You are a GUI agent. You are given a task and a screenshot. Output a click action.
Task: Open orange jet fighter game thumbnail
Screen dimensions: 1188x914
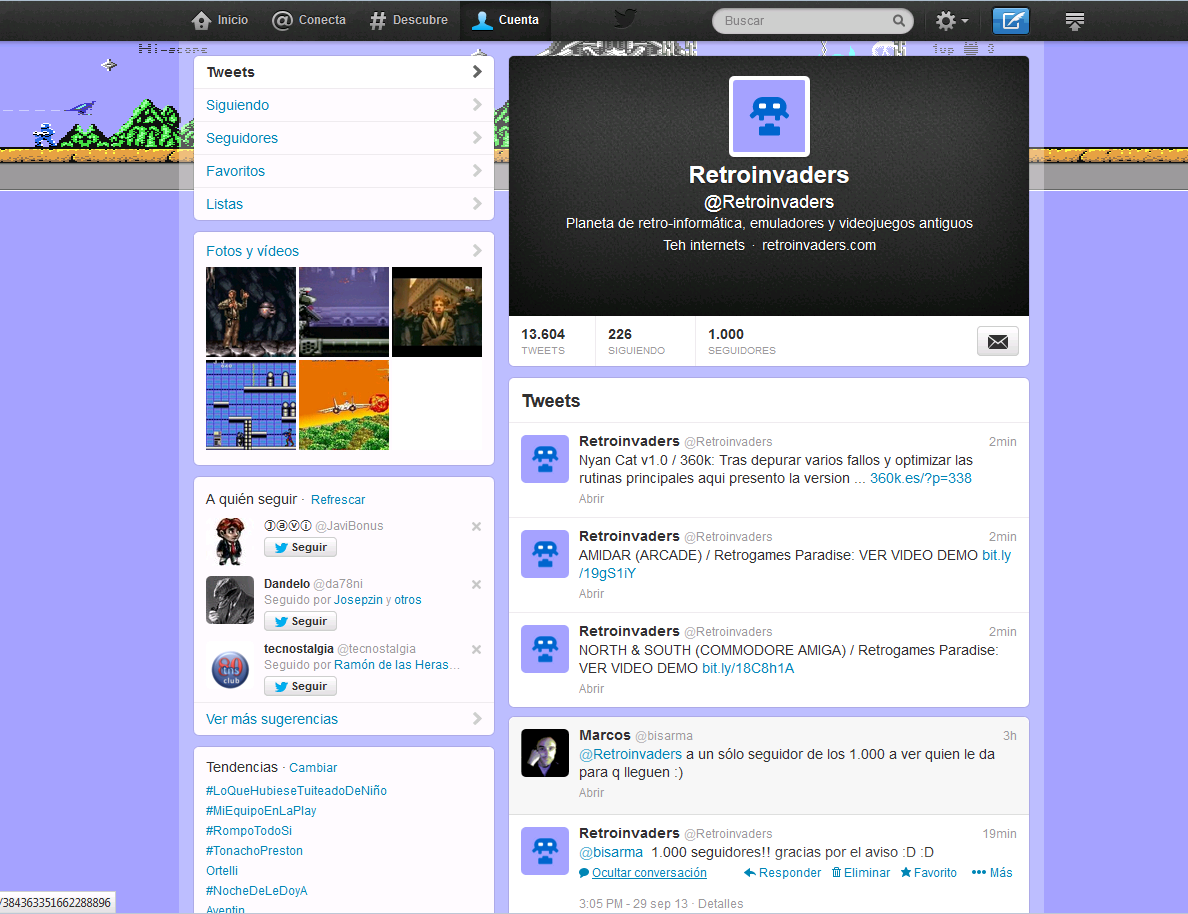344,405
